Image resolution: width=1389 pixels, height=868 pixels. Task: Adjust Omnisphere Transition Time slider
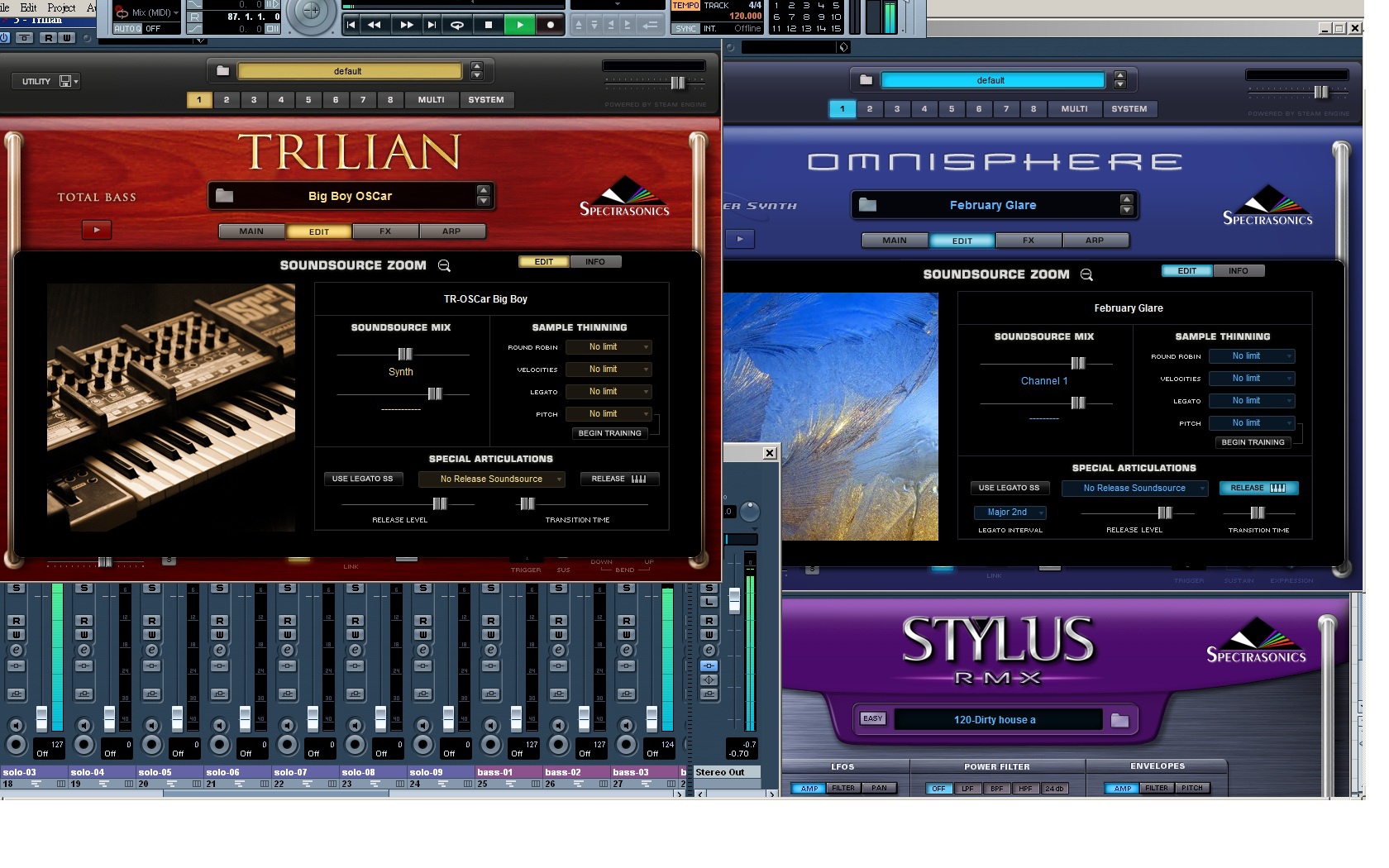pyautogui.click(x=1257, y=513)
